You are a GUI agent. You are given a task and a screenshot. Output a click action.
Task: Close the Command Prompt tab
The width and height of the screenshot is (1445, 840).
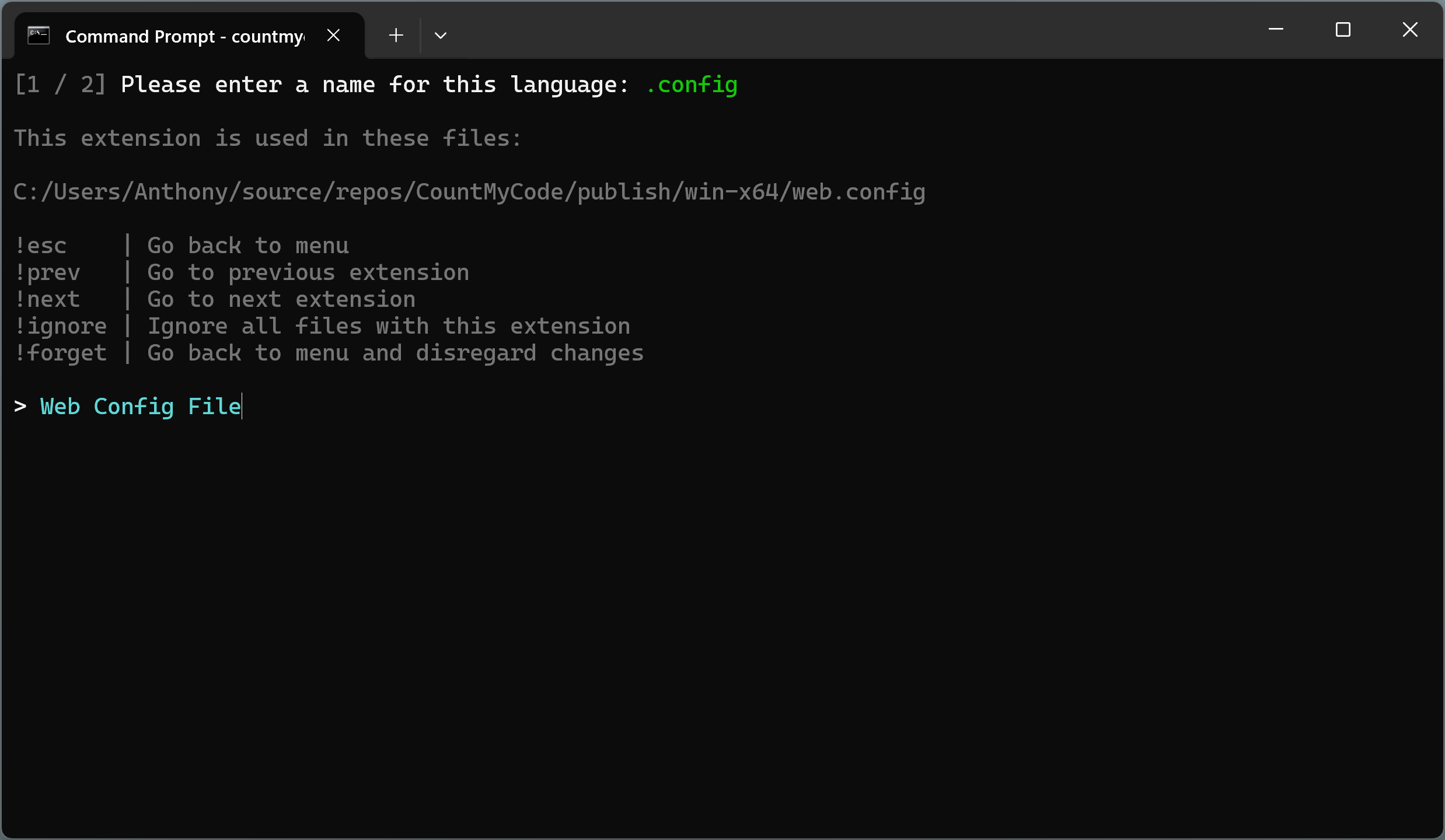pyautogui.click(x=333, y=36)
